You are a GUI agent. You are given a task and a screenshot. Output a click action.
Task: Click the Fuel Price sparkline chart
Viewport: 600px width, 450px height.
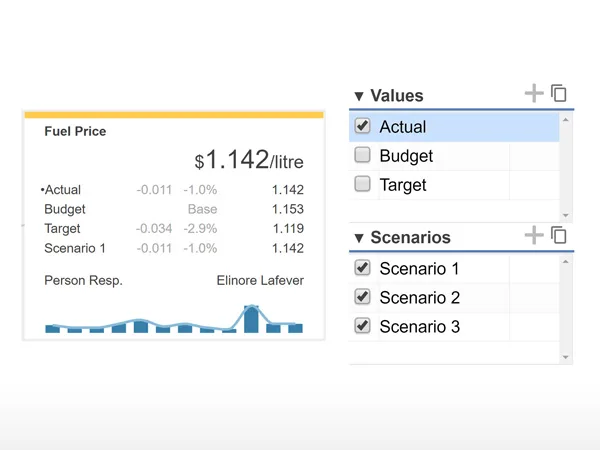[174, 319]
